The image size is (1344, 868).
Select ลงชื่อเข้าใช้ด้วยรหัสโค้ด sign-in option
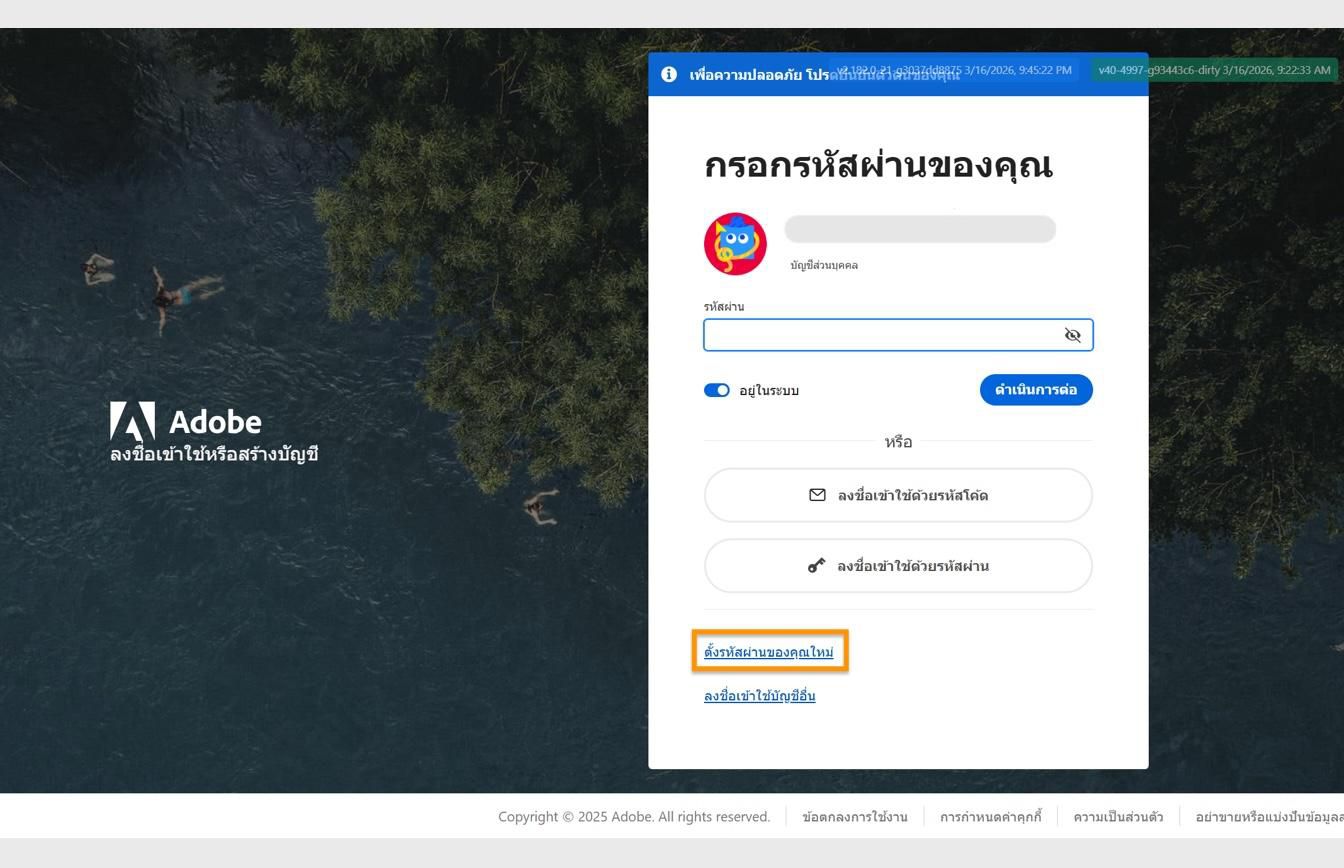coord(898,494)
